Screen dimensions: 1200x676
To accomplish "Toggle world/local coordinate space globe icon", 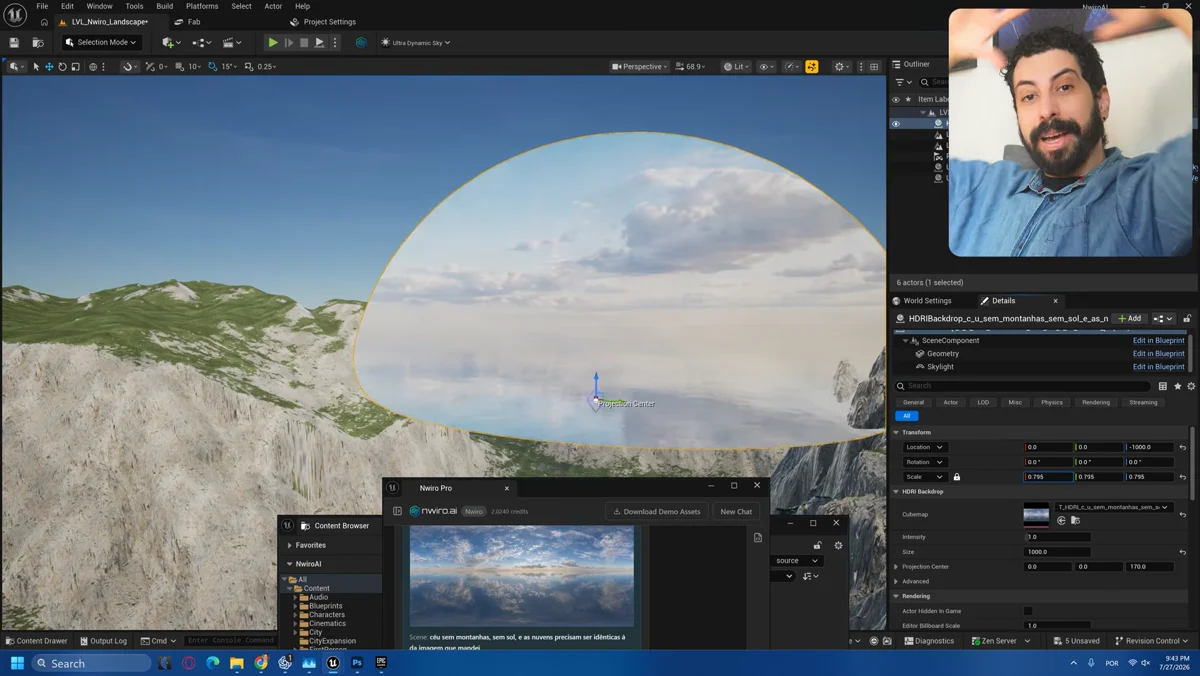I will (x=93, y=67).
